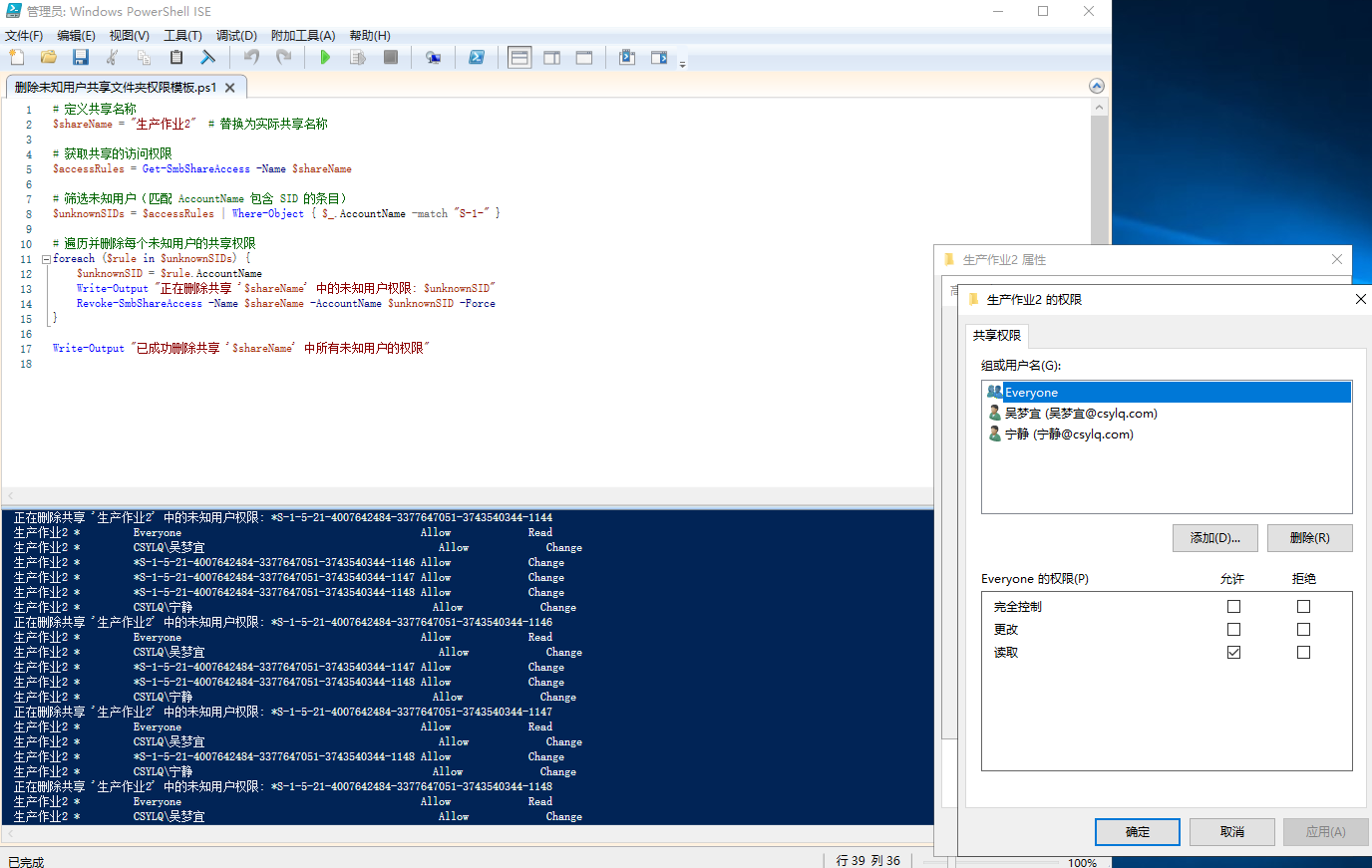Screen dimensions: 1372x868
Task: Show script pane on the right layout
Action: (552, 58)
